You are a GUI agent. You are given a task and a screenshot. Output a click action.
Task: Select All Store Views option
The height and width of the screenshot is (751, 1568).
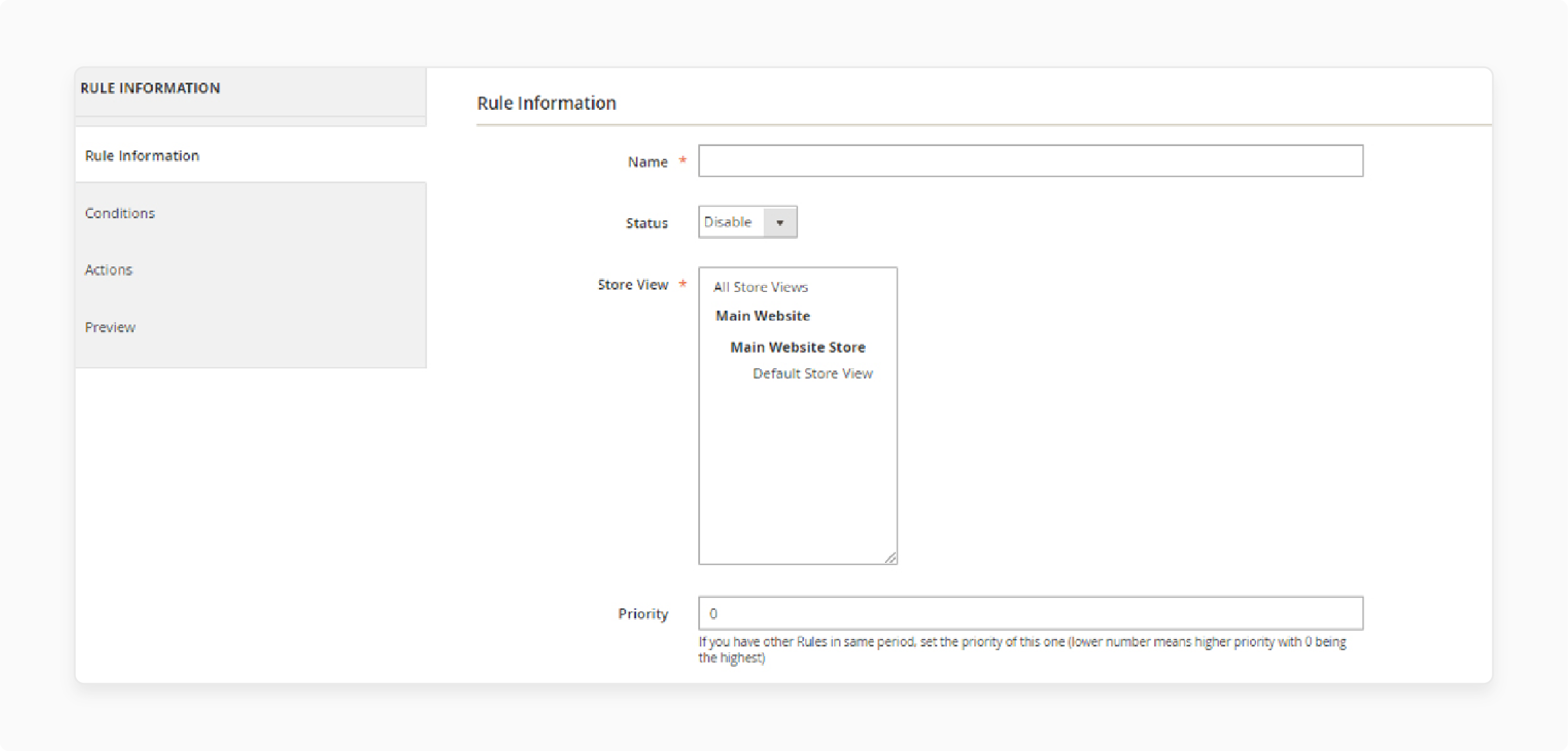[760, 286]
